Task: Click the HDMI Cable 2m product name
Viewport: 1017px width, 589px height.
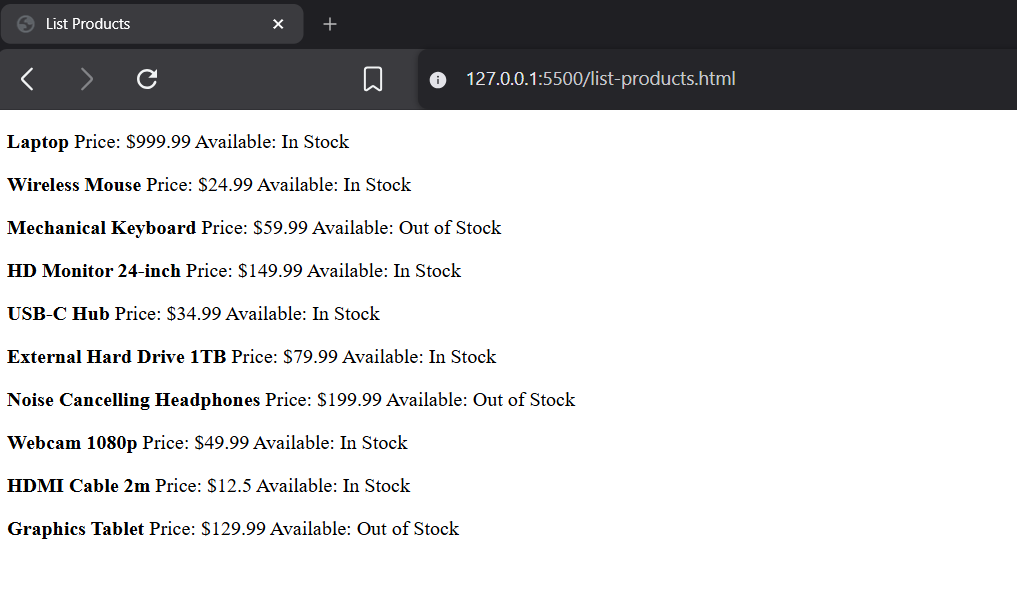Action: [x=78, y=486]
